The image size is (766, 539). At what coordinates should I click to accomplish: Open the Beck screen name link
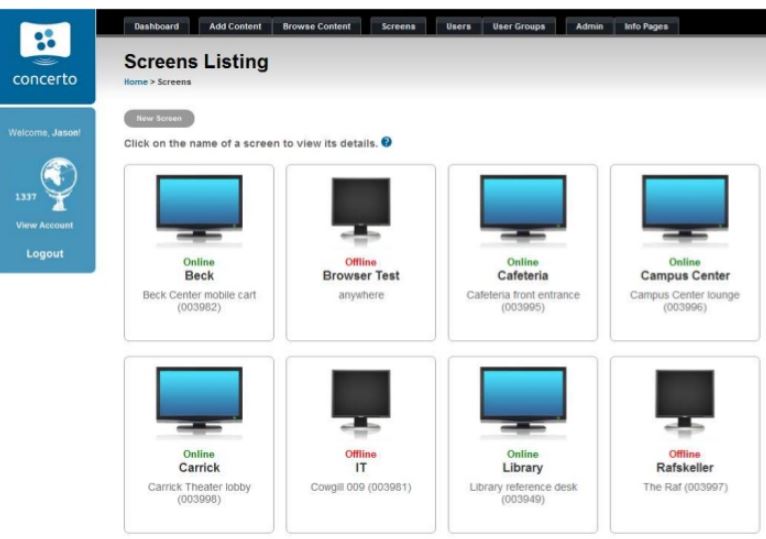tap(199, 276)
